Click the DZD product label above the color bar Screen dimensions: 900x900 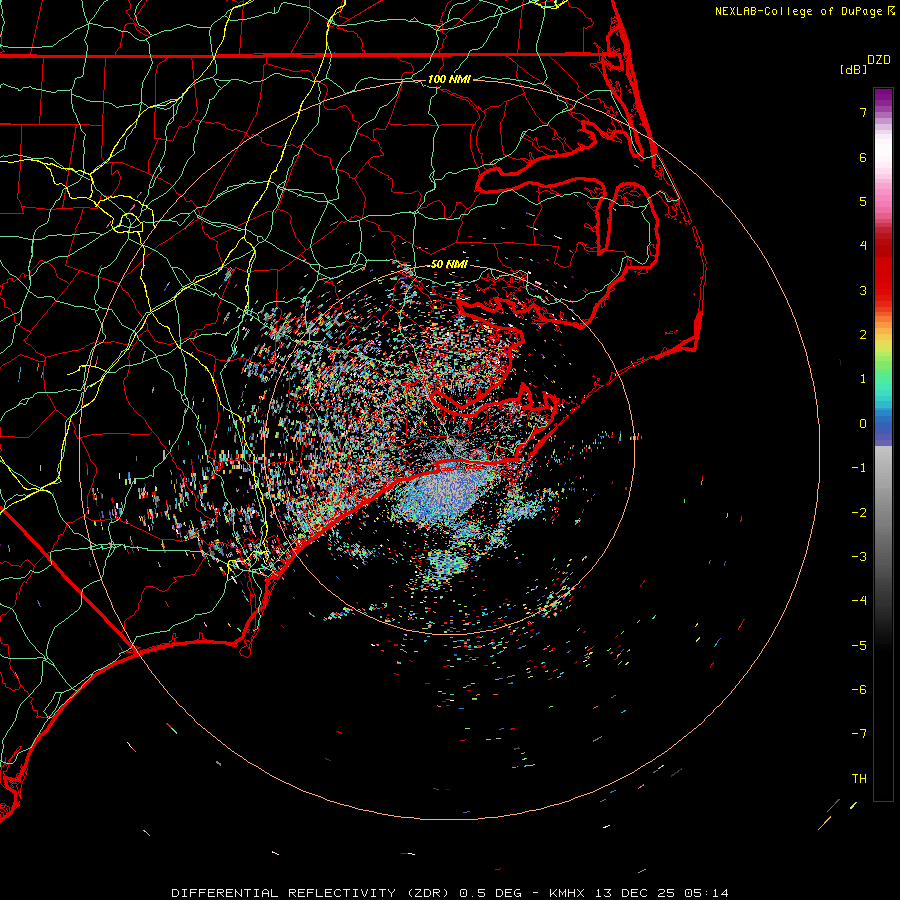pos(879,60)
